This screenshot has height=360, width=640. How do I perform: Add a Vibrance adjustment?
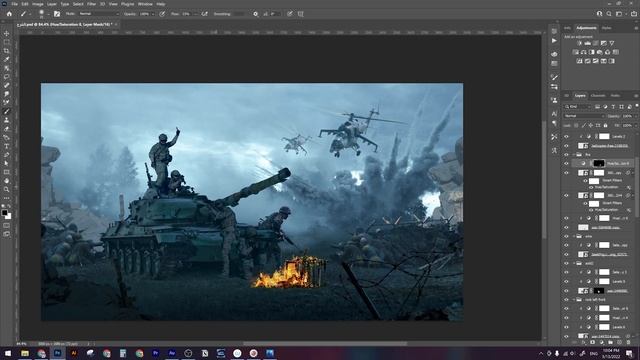click(x=612, y=43)
